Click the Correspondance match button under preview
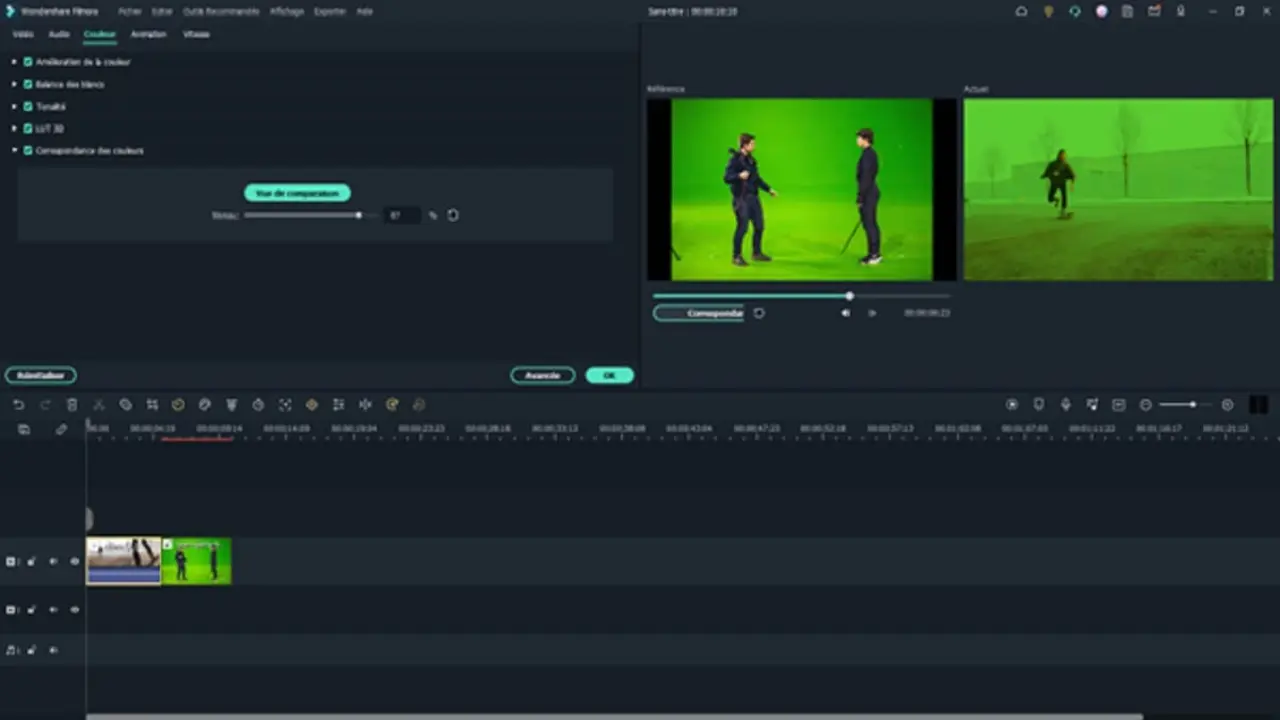This screenshot has height=720, width=1280. point(700,313)
